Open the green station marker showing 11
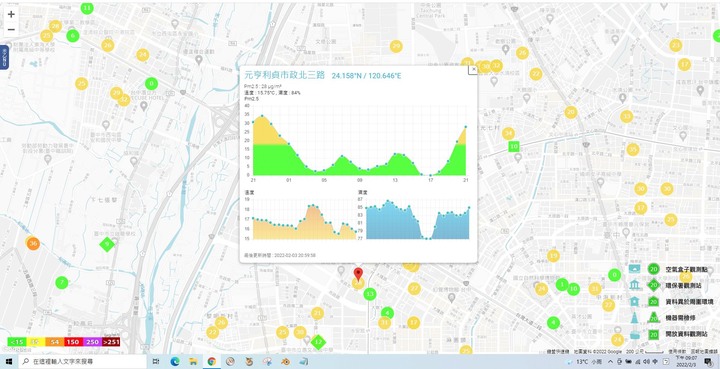The image size is (720, 369). (x=87, y=8)
